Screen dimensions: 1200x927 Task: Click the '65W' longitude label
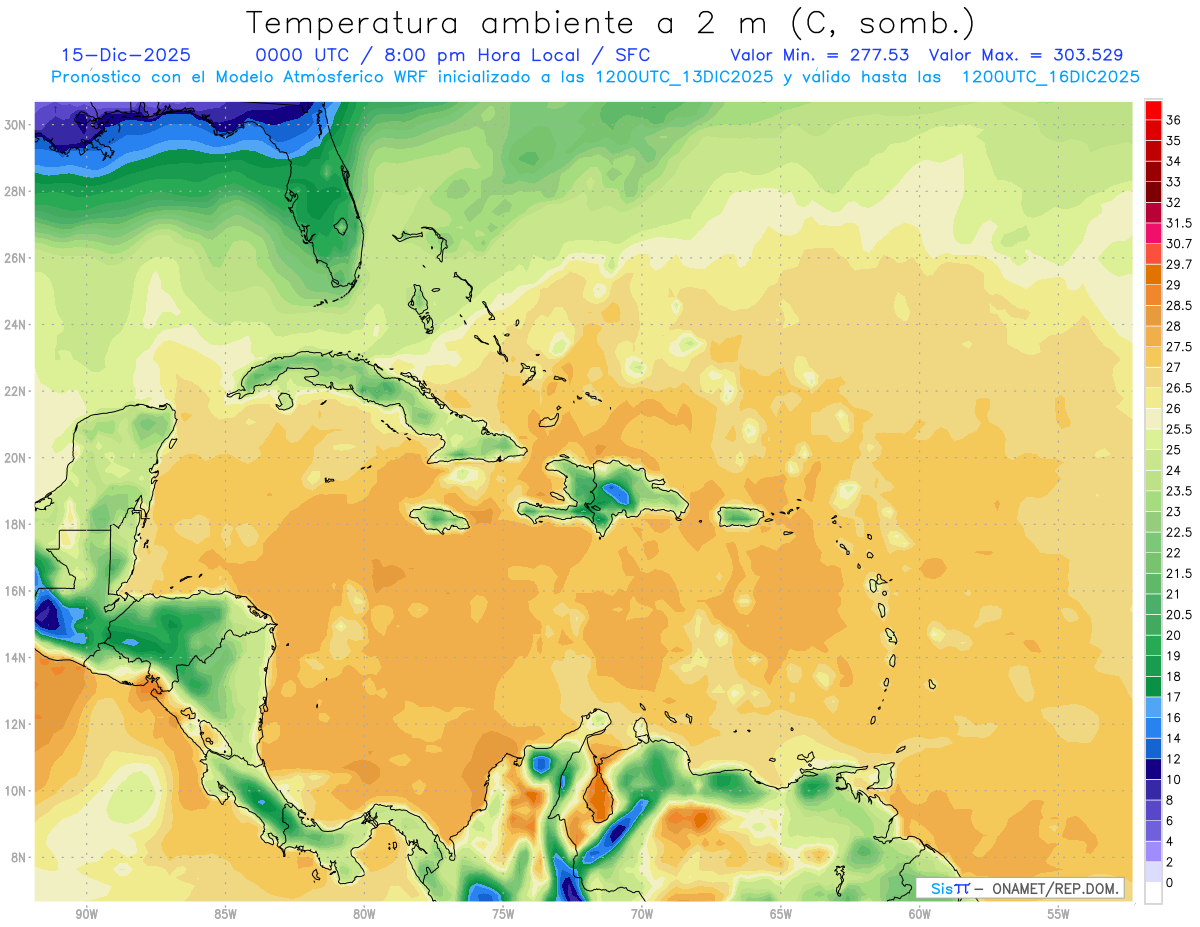[x=781, y=914]
